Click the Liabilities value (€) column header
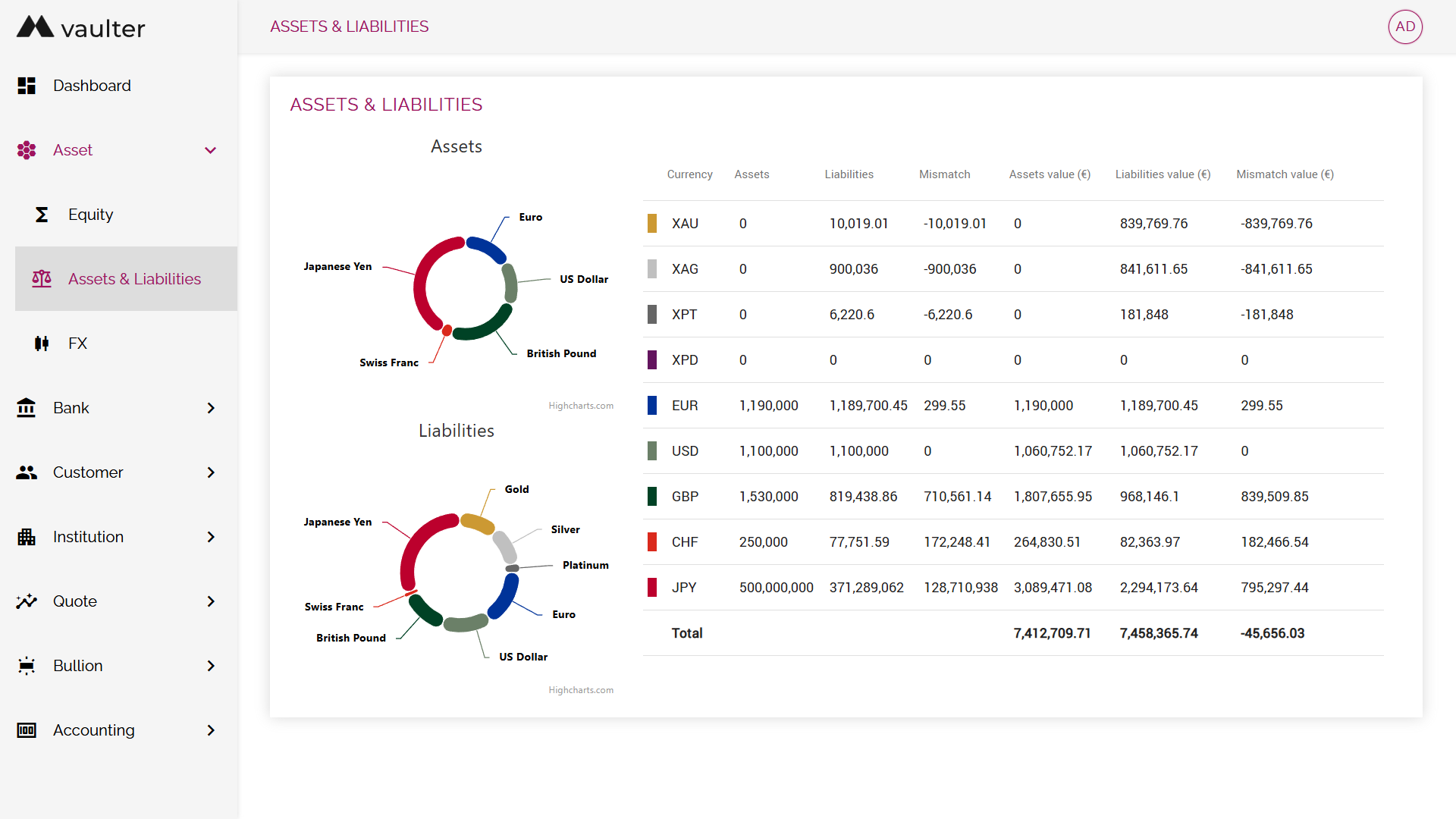 tap(1163, 174)
